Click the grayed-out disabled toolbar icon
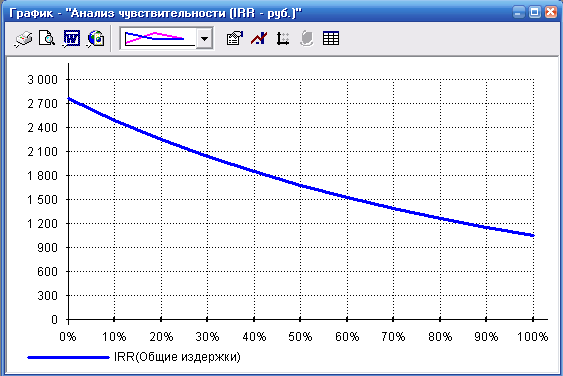Image resolution: width=563 pixels, height=376 pixels. 307,38
